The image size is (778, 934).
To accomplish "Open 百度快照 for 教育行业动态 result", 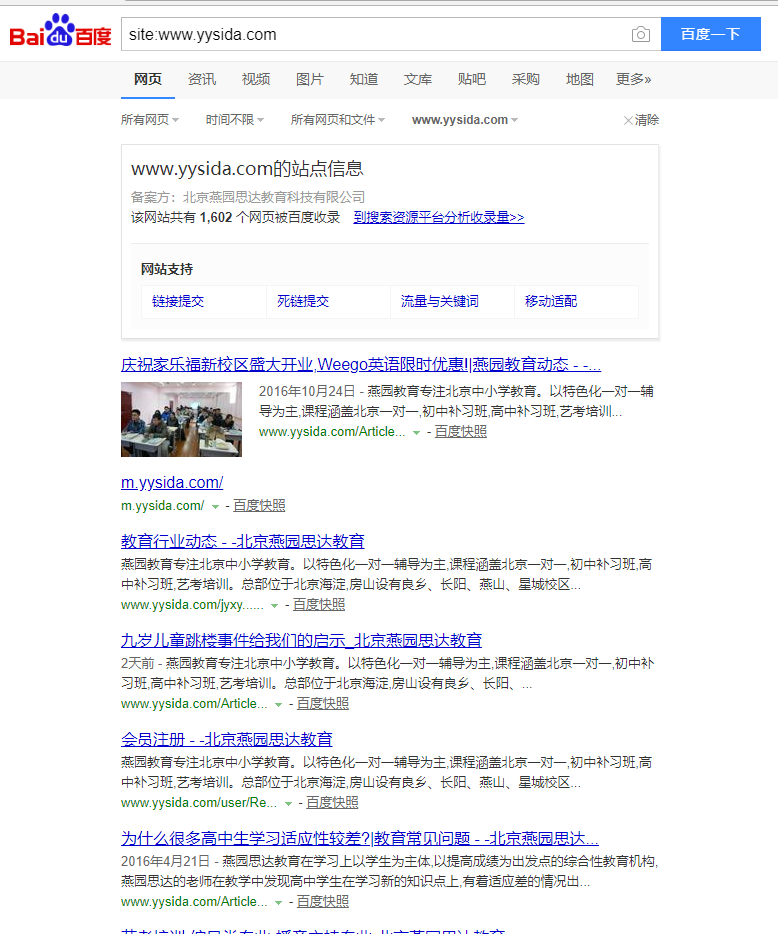I will tap(319, 605).
